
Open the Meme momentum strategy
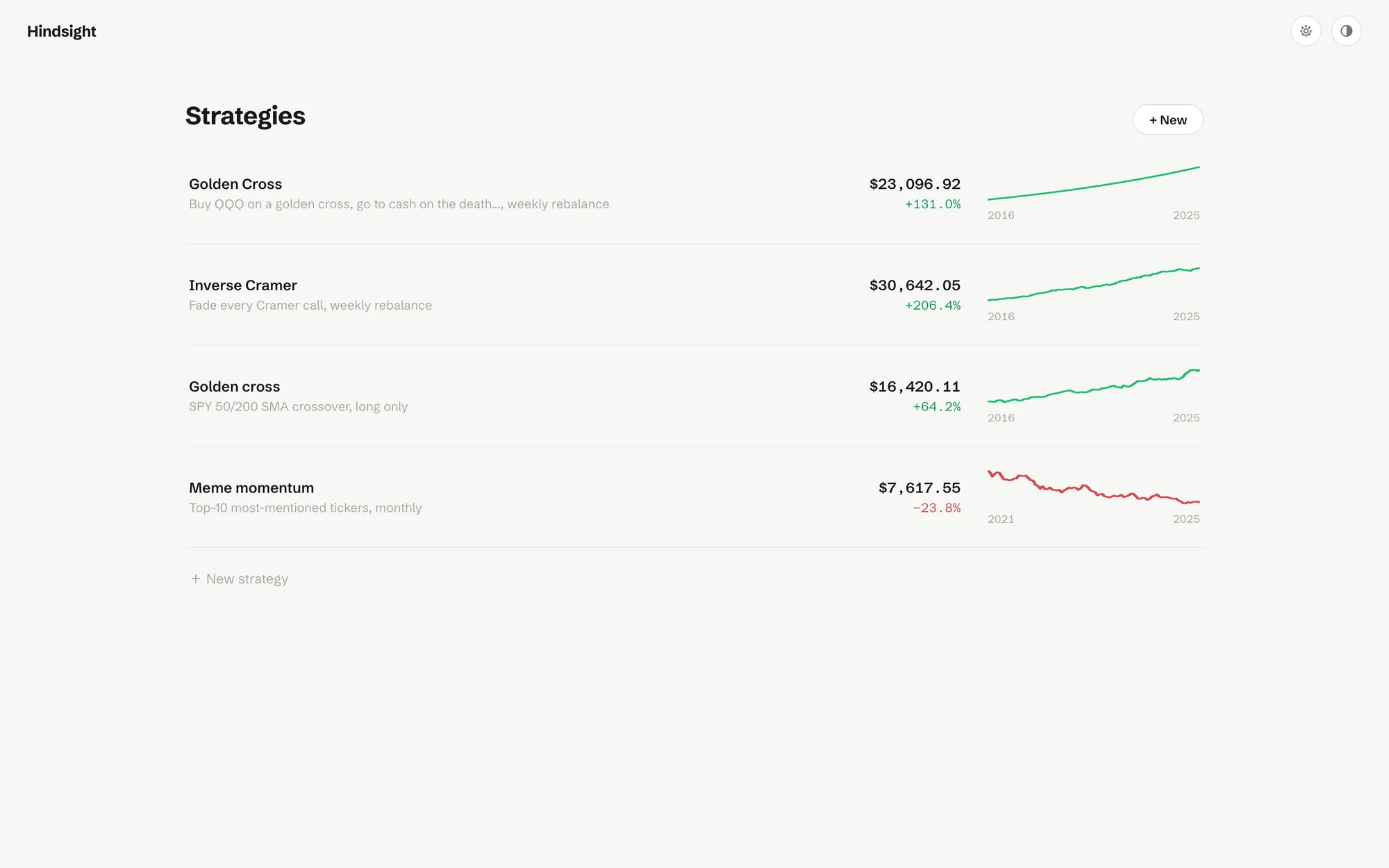[694, 497]
